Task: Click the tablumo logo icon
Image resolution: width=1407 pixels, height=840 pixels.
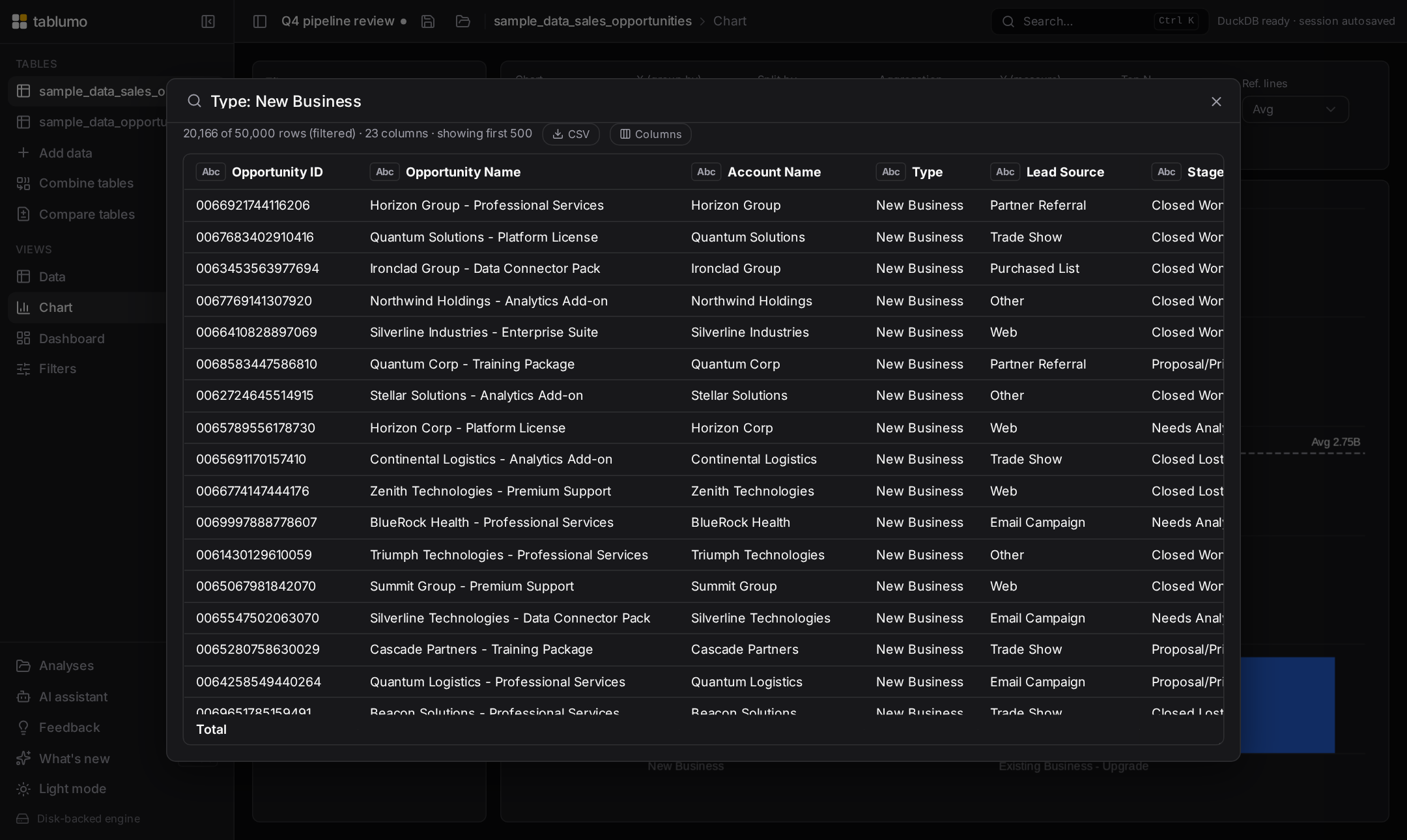Action: [20, 21]
